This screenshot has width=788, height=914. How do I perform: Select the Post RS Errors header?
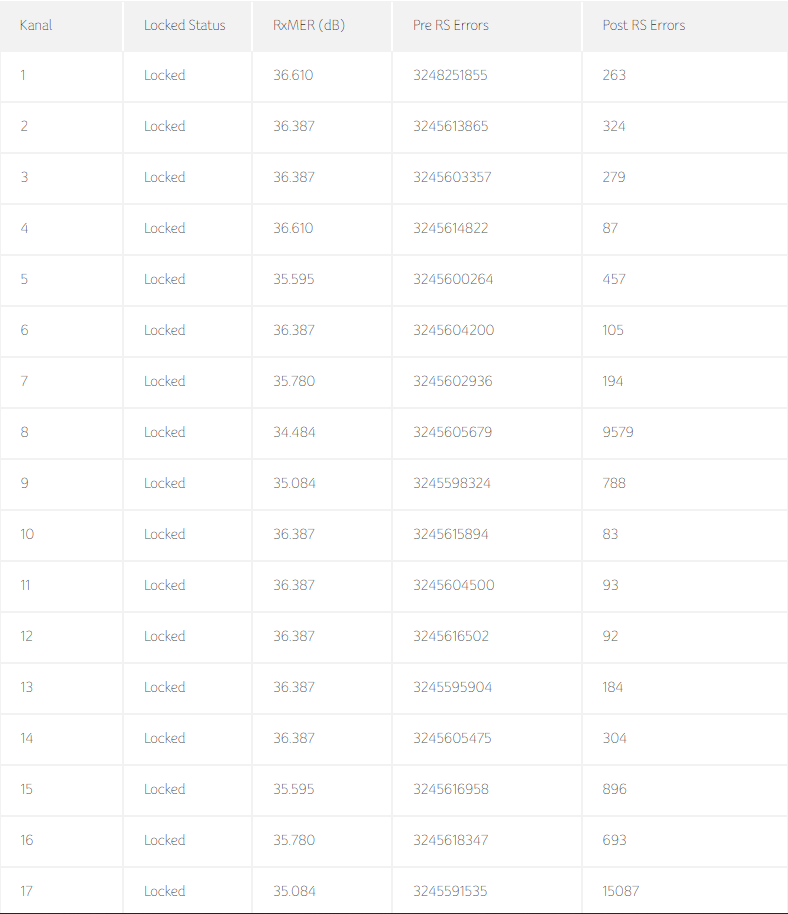click(x=643, y=25)
